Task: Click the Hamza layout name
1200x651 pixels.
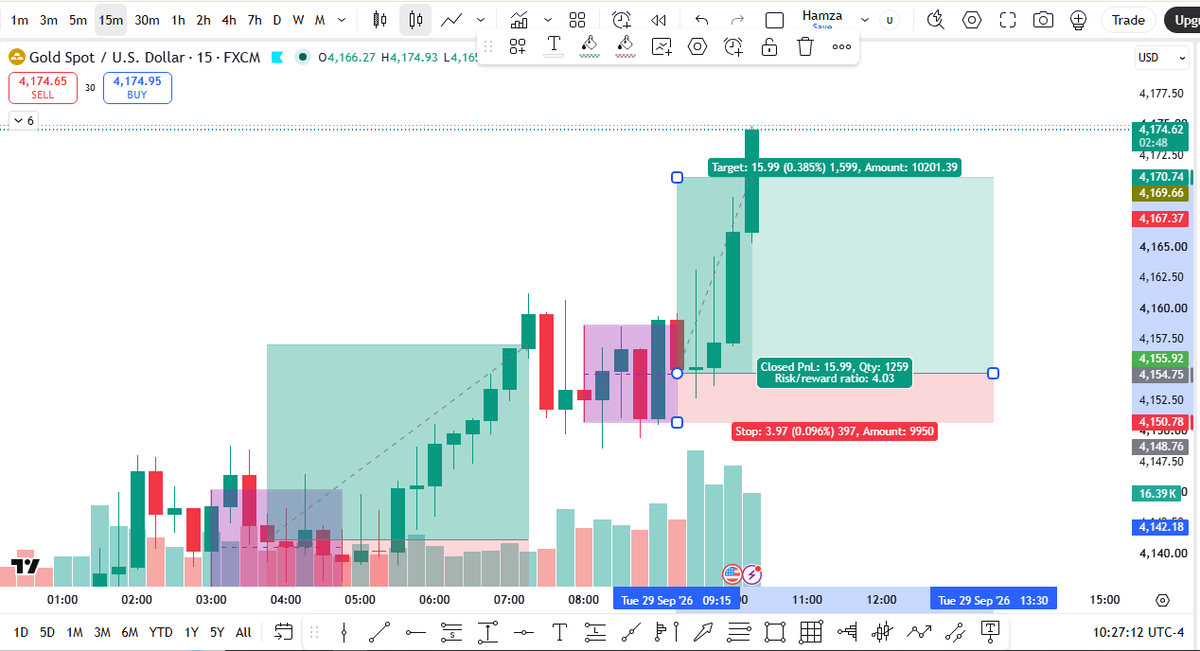Action: [822, 16]
